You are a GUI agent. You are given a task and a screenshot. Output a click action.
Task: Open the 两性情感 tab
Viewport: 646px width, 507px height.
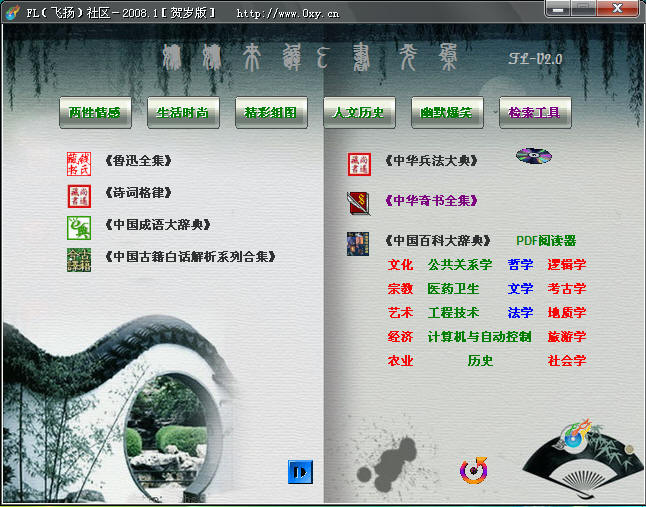pos(95,113)
